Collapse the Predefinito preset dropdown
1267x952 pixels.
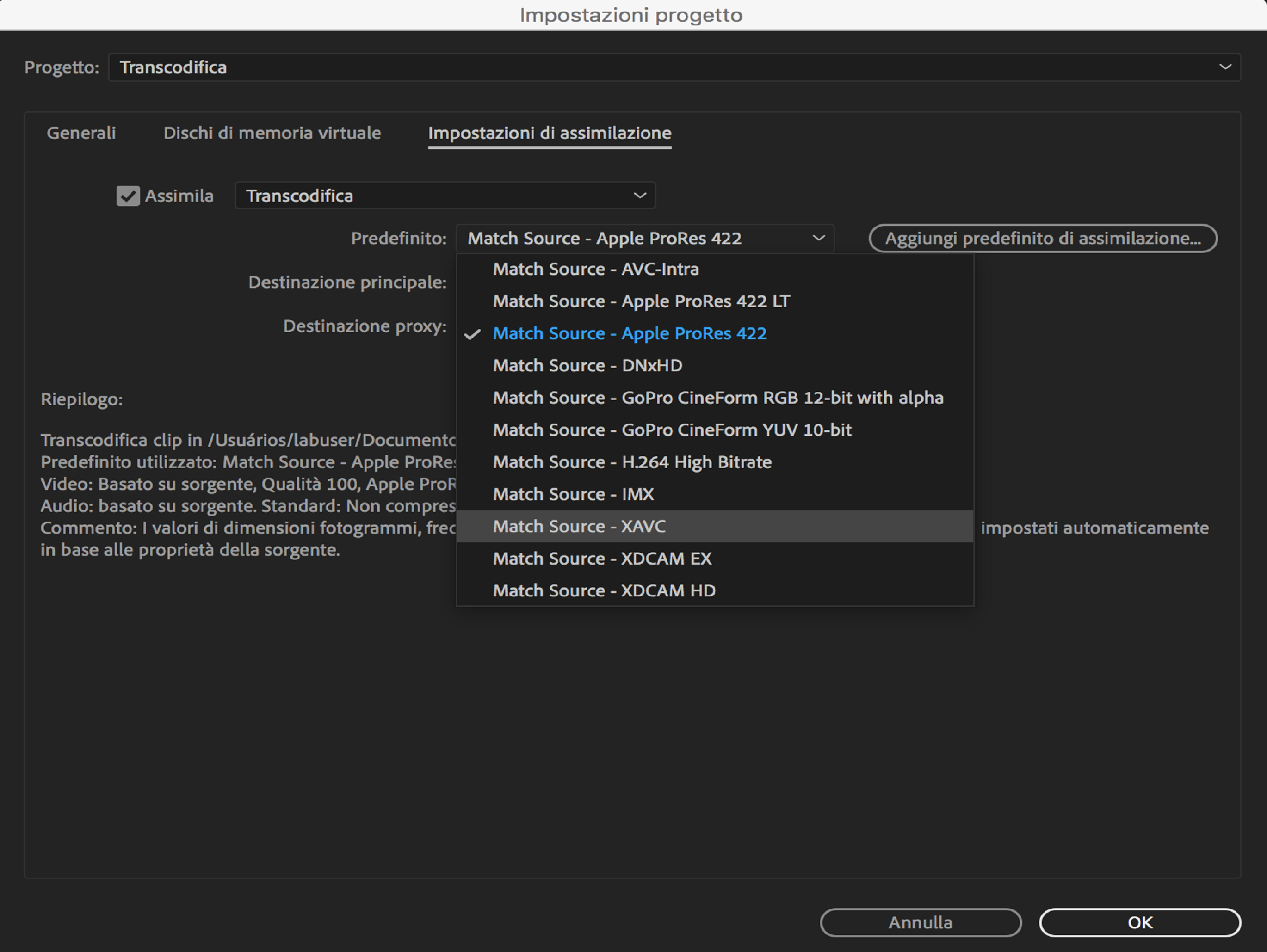645,238
